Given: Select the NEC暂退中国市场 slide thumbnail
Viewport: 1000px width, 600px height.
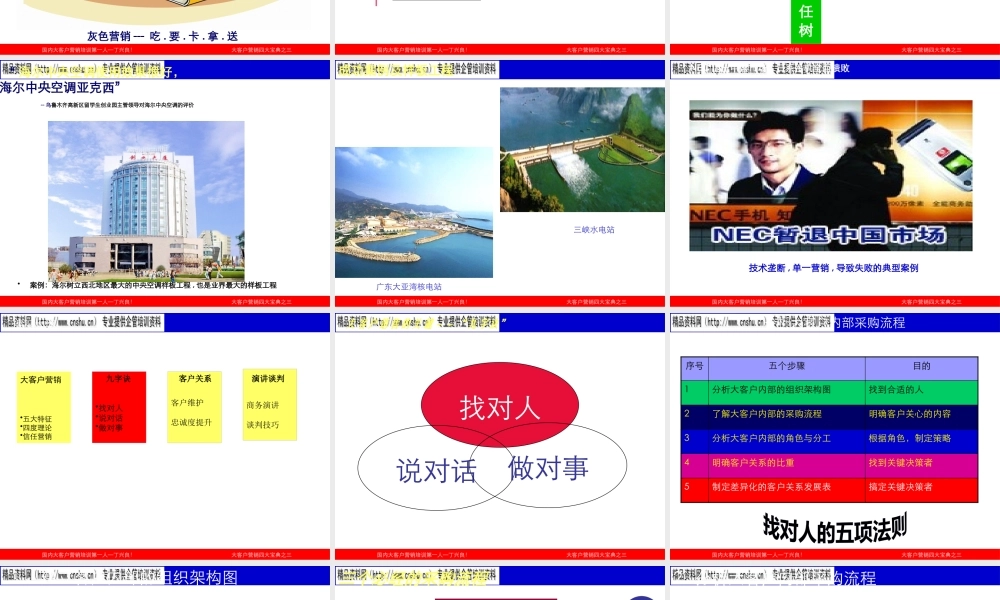Looking at the screenshot, I should (835, 182).
